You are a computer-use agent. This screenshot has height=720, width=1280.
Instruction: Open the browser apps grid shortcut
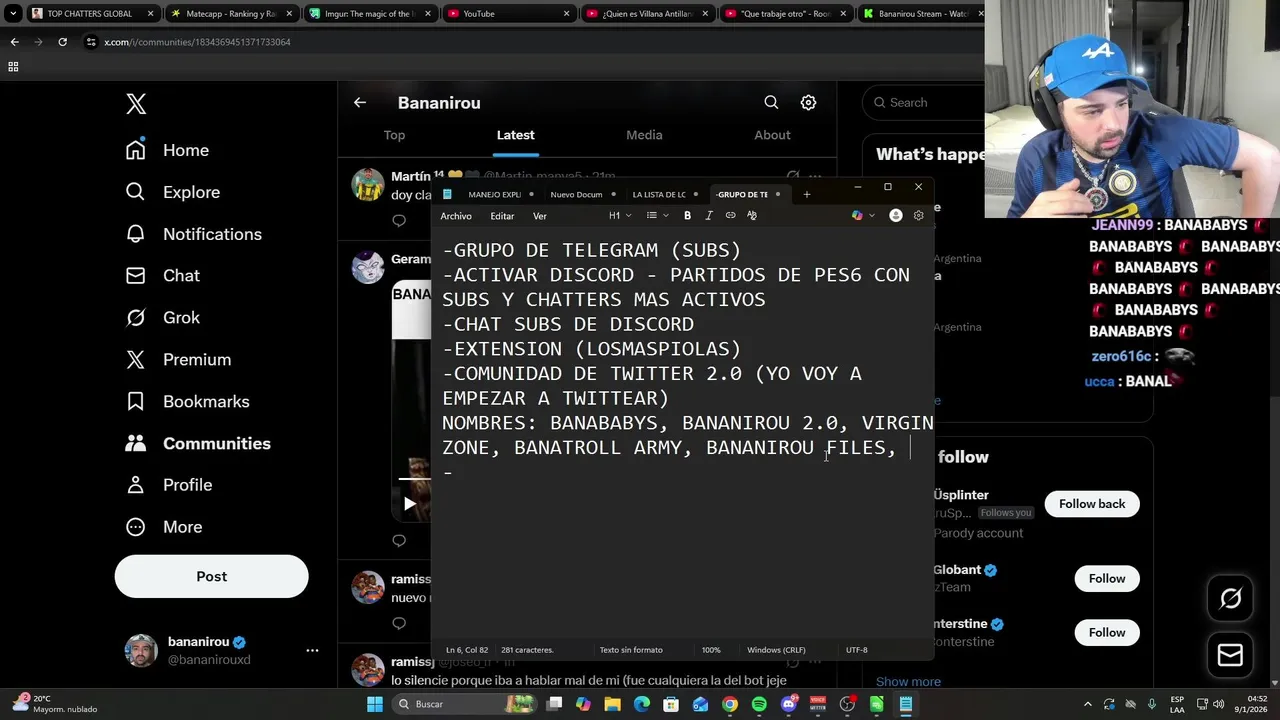13,67
